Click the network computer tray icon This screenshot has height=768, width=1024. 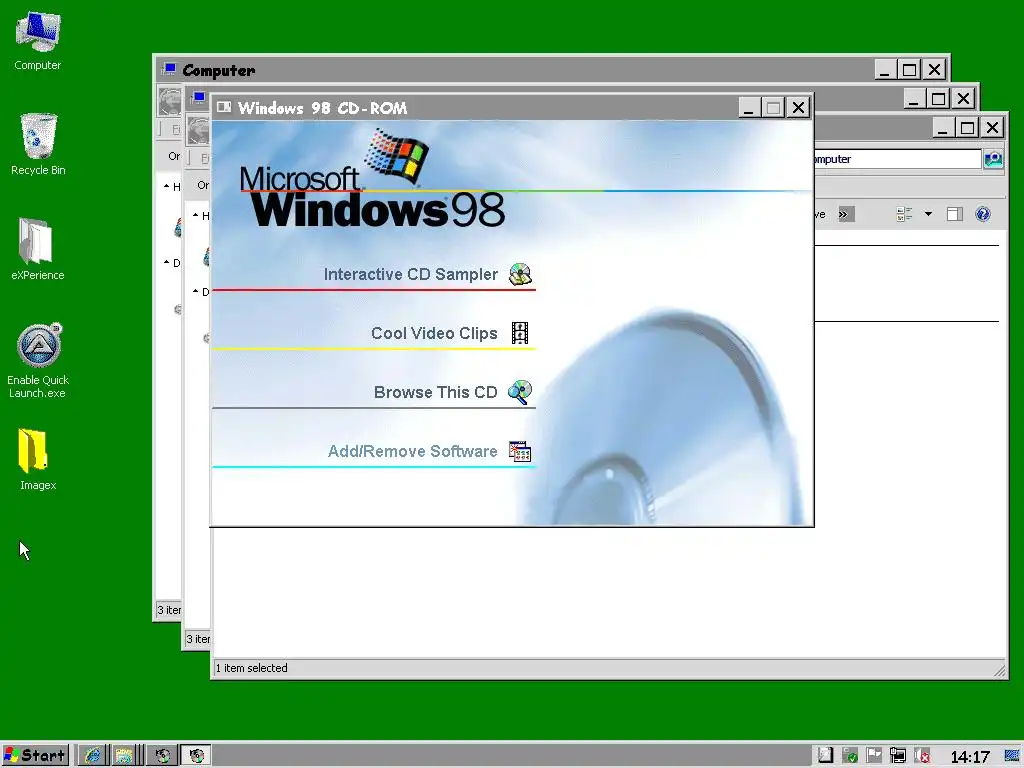click(x=898, y=756)
